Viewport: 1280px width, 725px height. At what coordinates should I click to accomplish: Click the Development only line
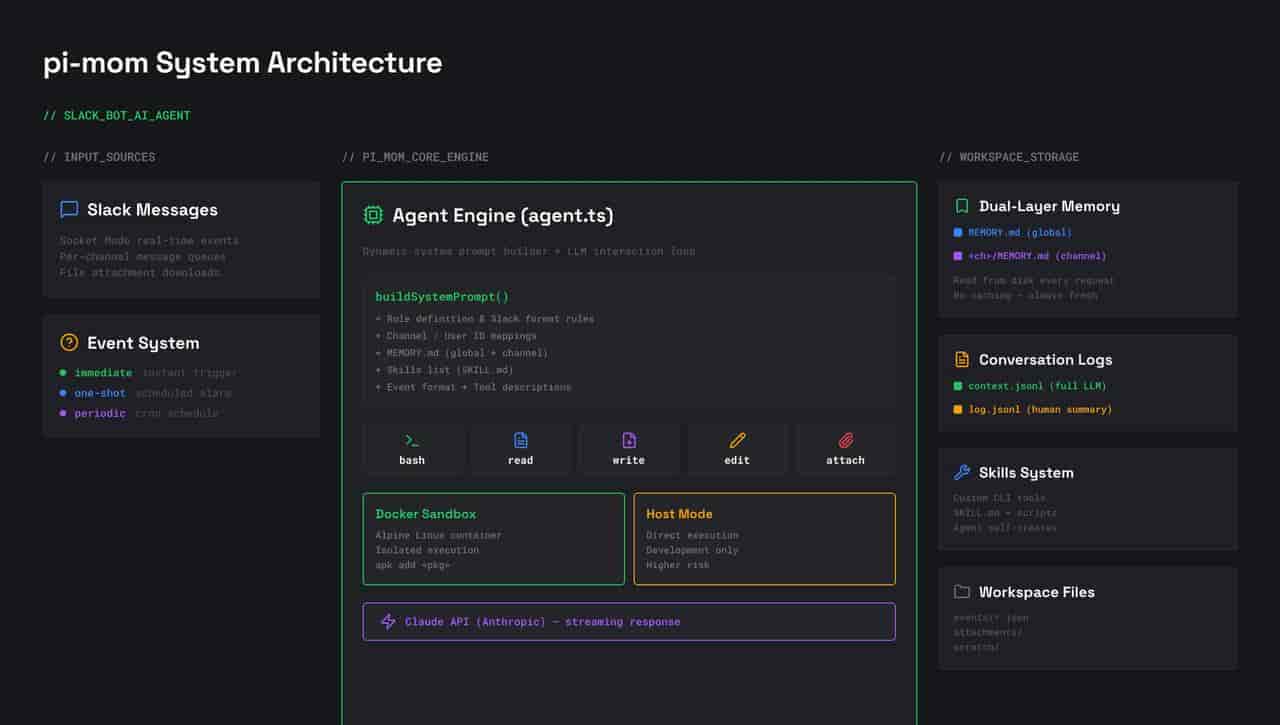[692, 550]
